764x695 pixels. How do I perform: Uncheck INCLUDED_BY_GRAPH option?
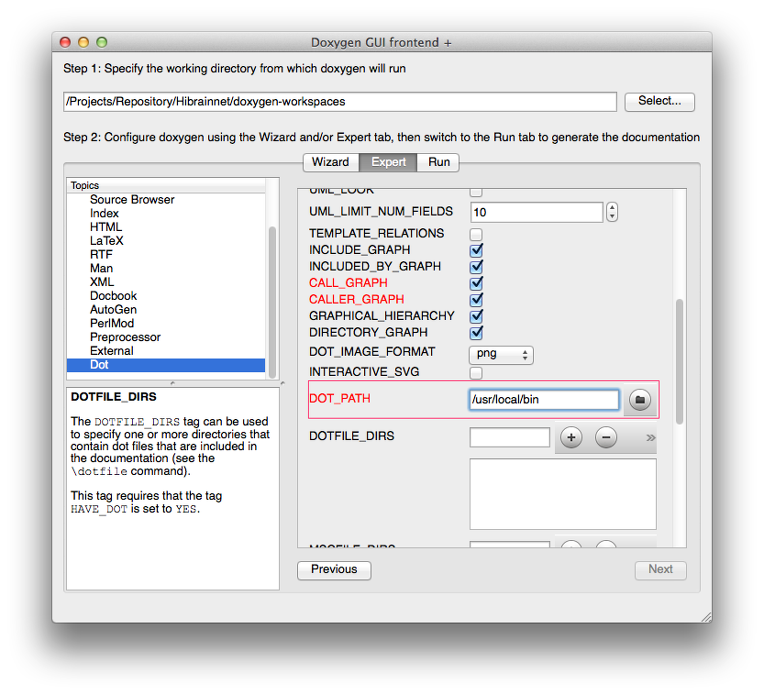pos(476,267)
